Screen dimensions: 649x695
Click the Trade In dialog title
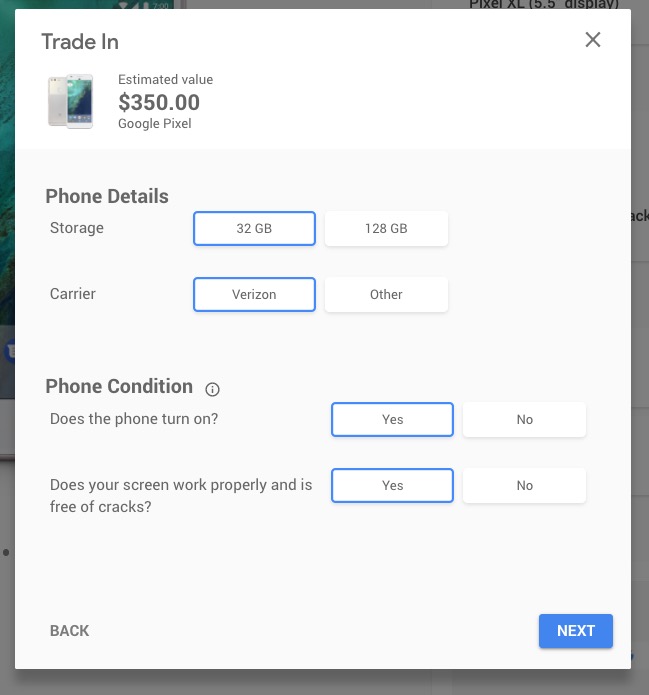(80, 42)
